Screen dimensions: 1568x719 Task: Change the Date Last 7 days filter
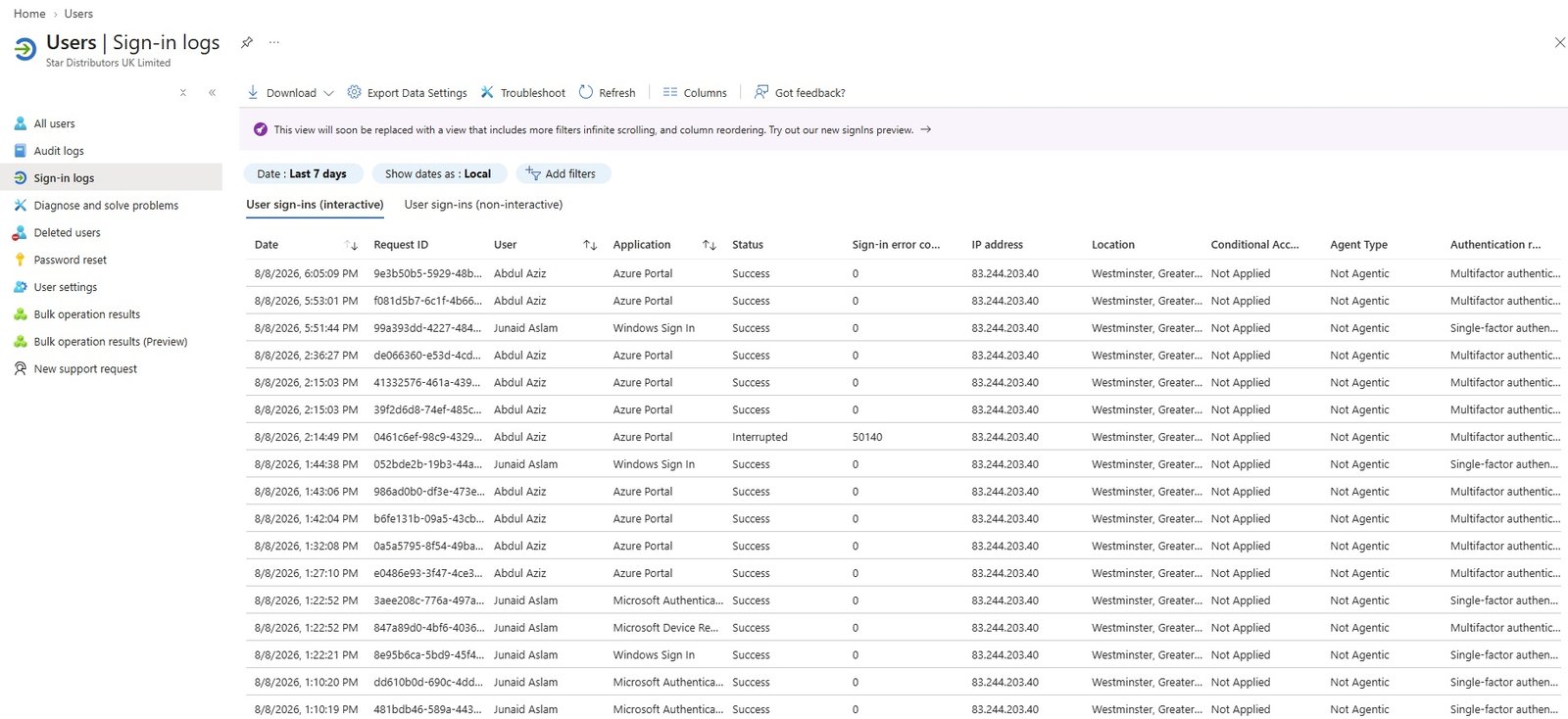[303, 173]
